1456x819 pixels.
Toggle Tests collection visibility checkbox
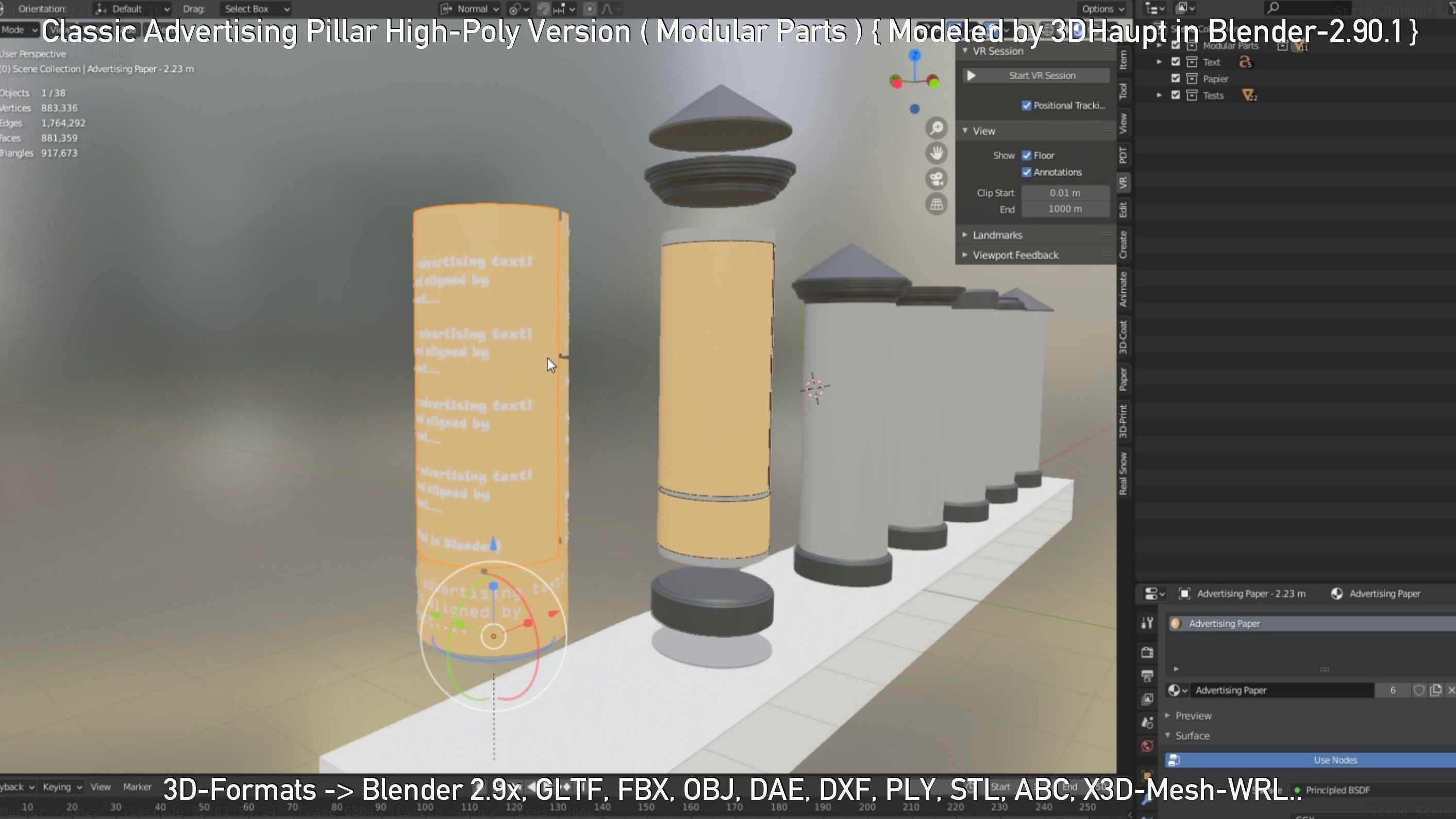(1176, 95)
